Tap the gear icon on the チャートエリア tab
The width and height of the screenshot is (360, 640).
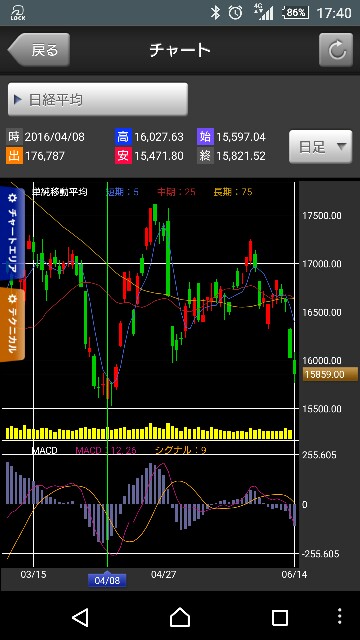pos(12,198)
